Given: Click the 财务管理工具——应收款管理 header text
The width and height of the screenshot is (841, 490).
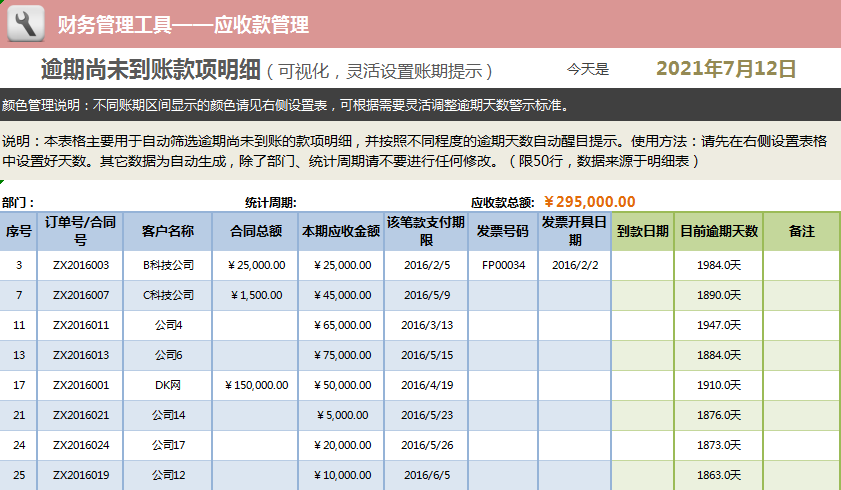Looking at the screenshot, I should (183, 24).
